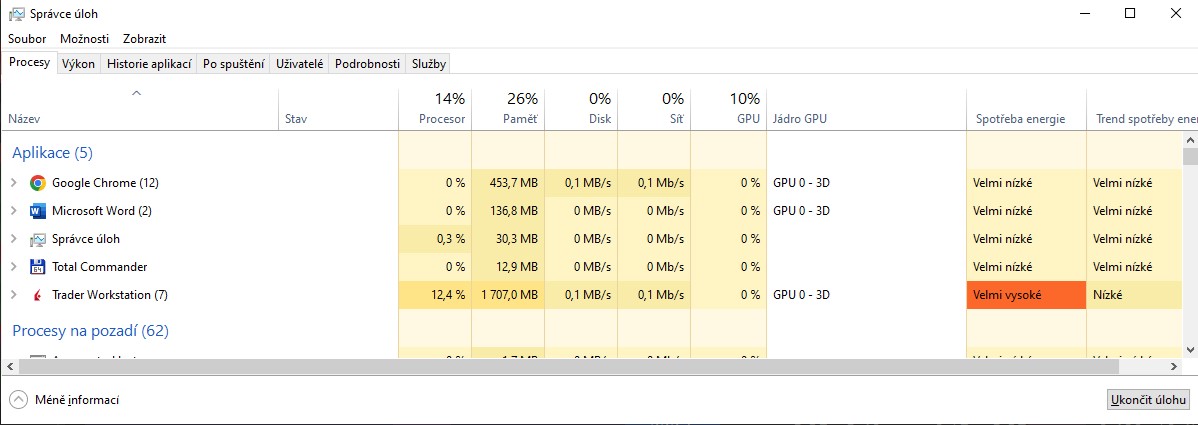Click the Microsoft Word process icon
The height and width of the screenshot is (425, 1198).
point(38,211)
